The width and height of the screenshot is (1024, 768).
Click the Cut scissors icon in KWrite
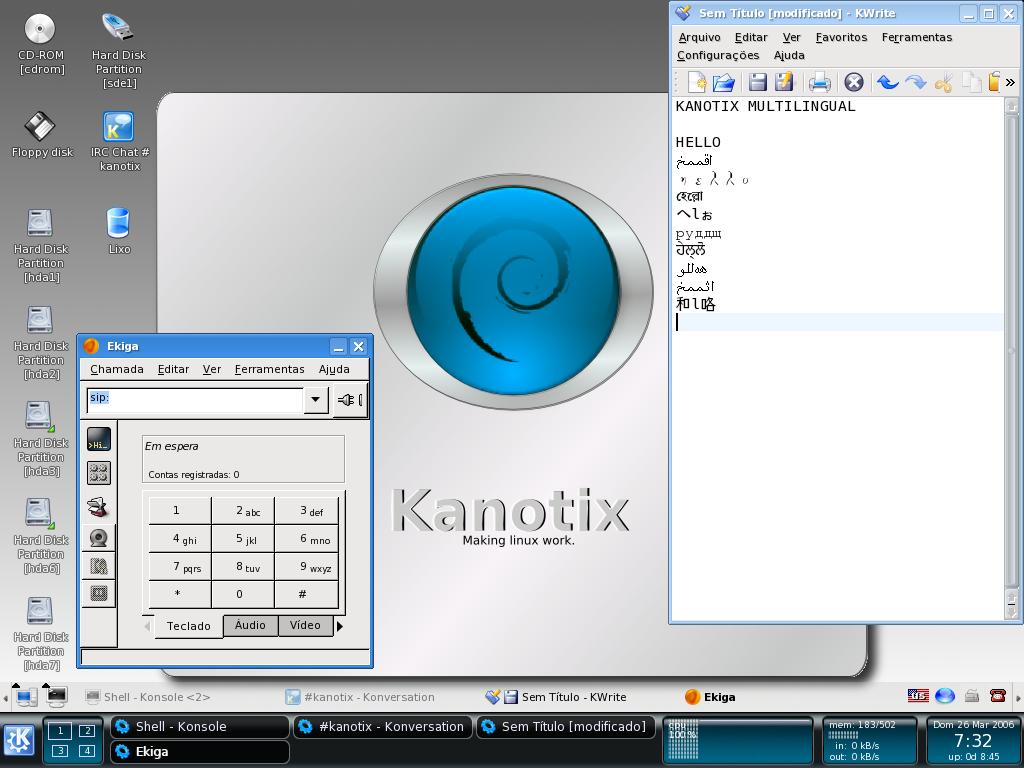click(944, 82)
